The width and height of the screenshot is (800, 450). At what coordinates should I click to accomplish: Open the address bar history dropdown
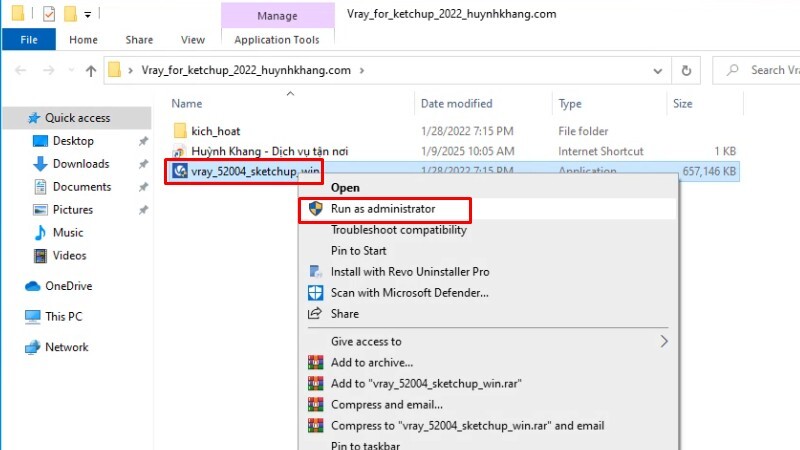658,70
